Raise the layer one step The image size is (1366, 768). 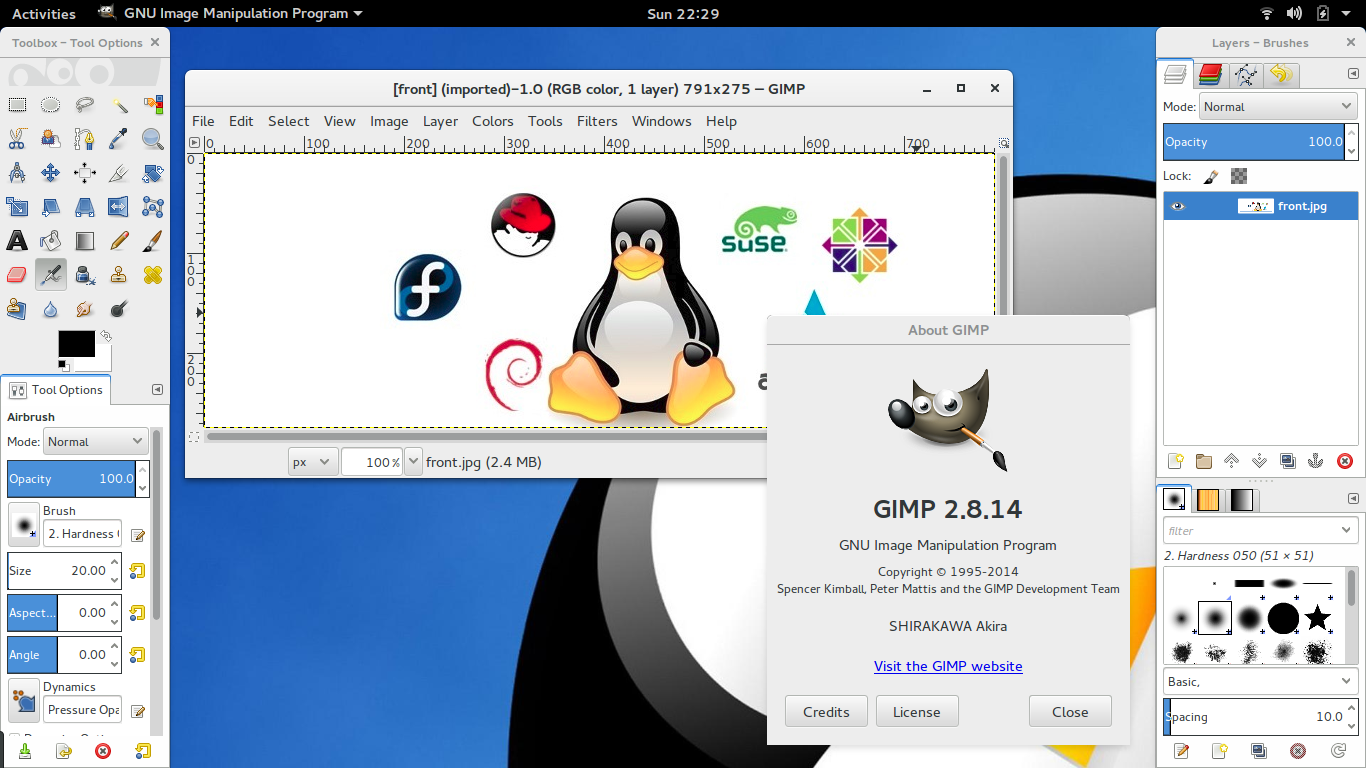[1232, 461]
